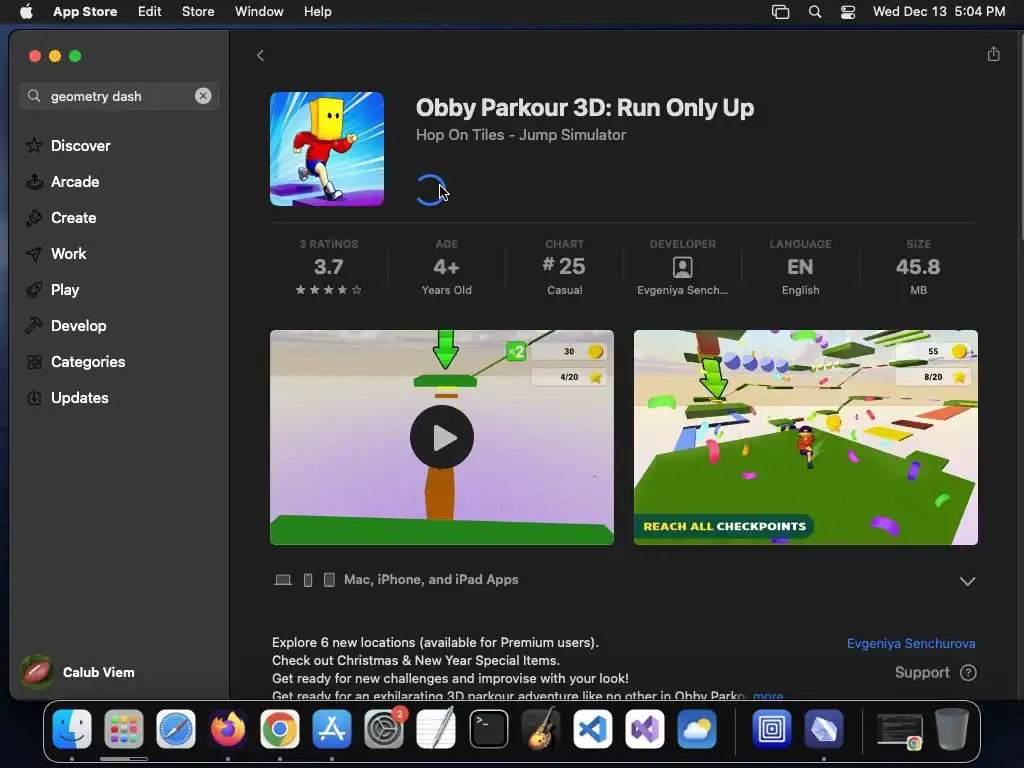Click the Obby Parkour app icon
The height and width of the screenshot is (768, 1024).
tap(327, 149)
